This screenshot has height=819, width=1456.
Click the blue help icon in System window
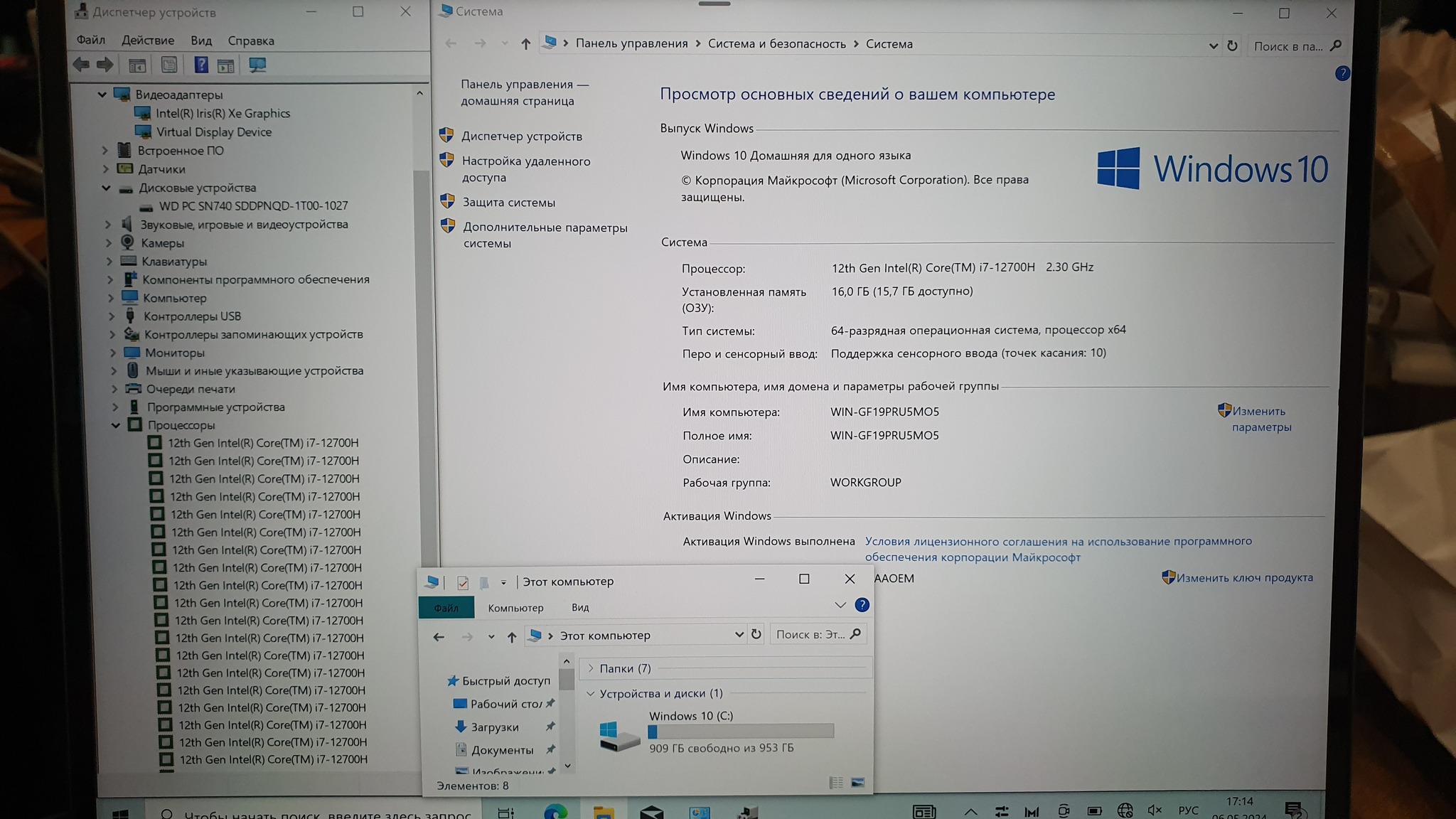coord(1342,73)
